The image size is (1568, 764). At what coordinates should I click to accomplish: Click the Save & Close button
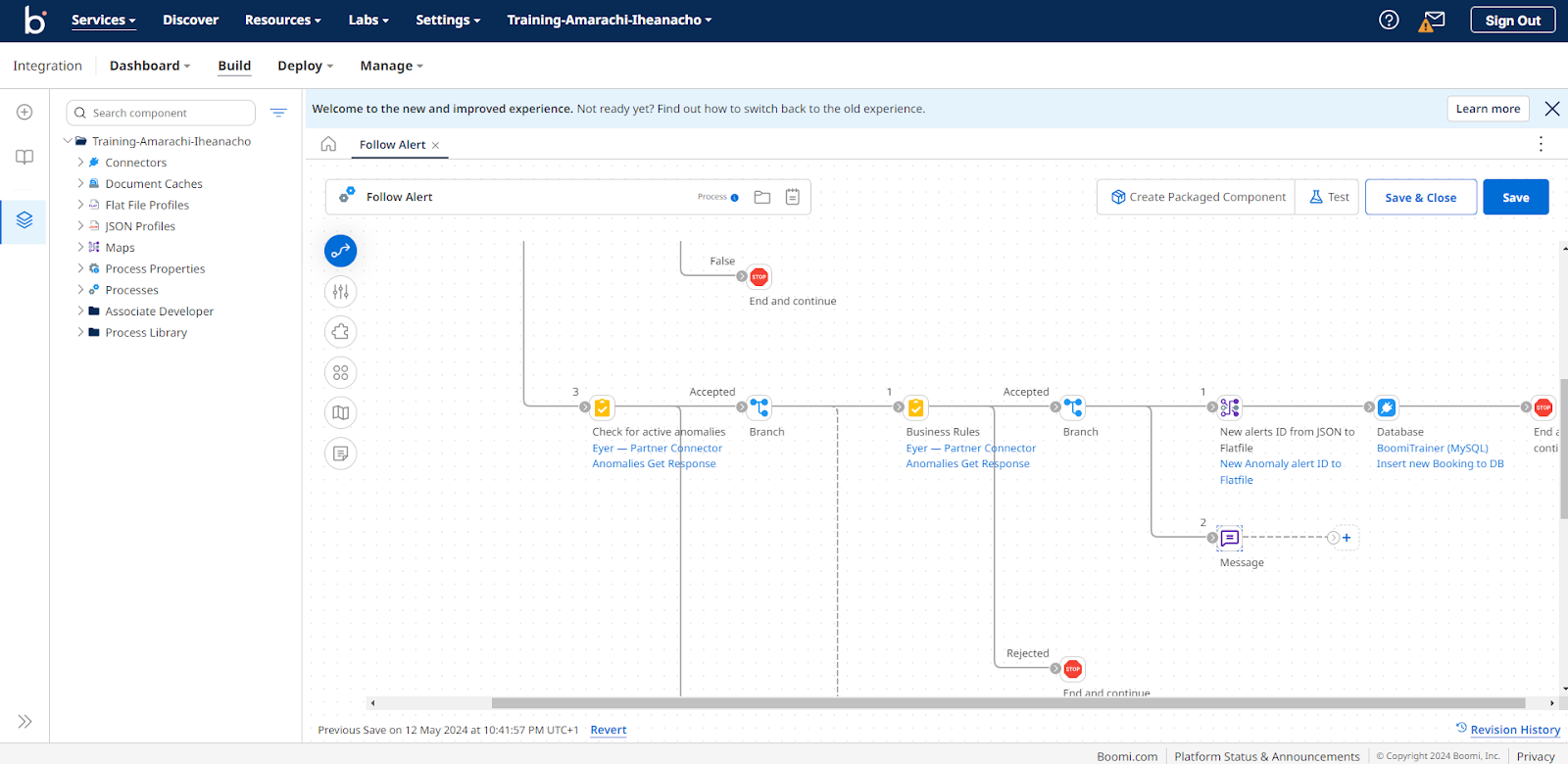coord(1421,197)
